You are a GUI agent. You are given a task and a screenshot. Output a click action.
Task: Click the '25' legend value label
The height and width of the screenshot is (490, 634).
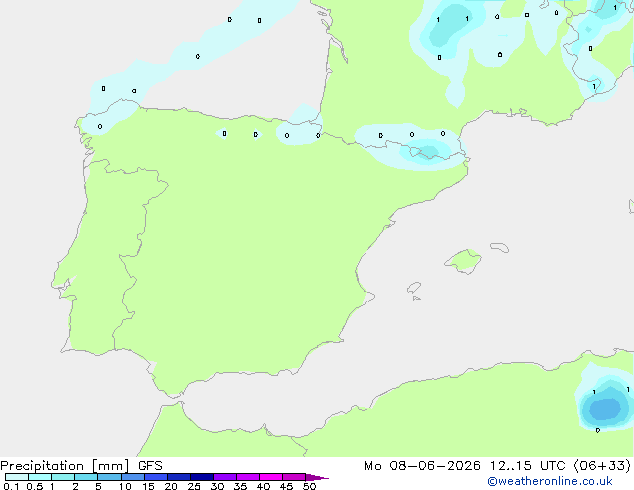coord(194,486)
